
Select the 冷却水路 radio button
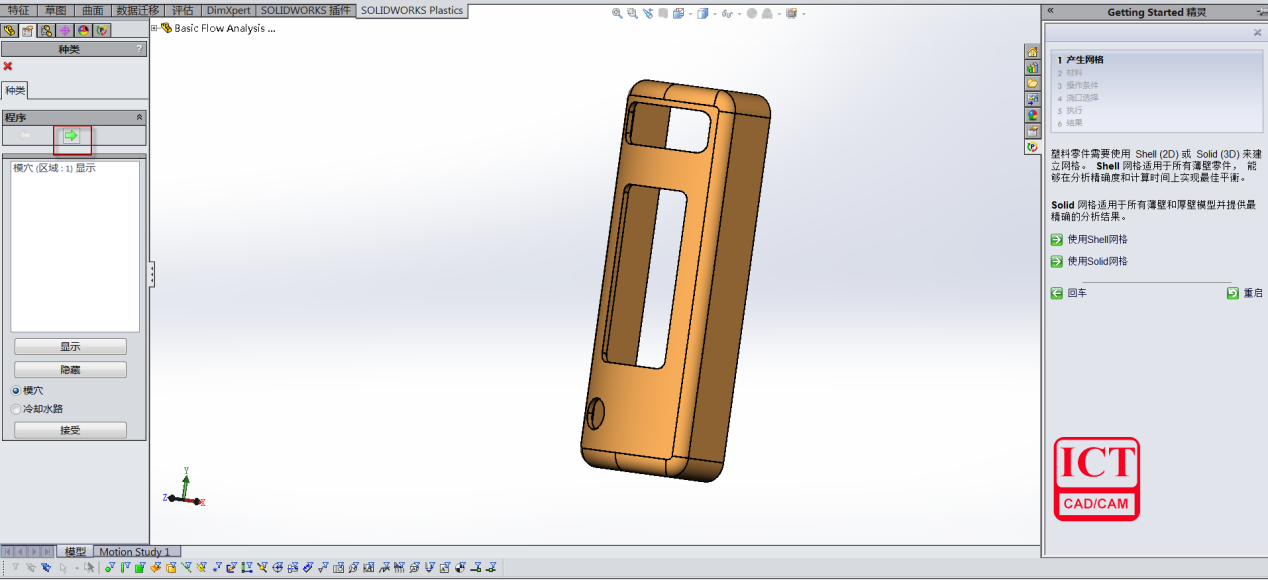point(16,409)
